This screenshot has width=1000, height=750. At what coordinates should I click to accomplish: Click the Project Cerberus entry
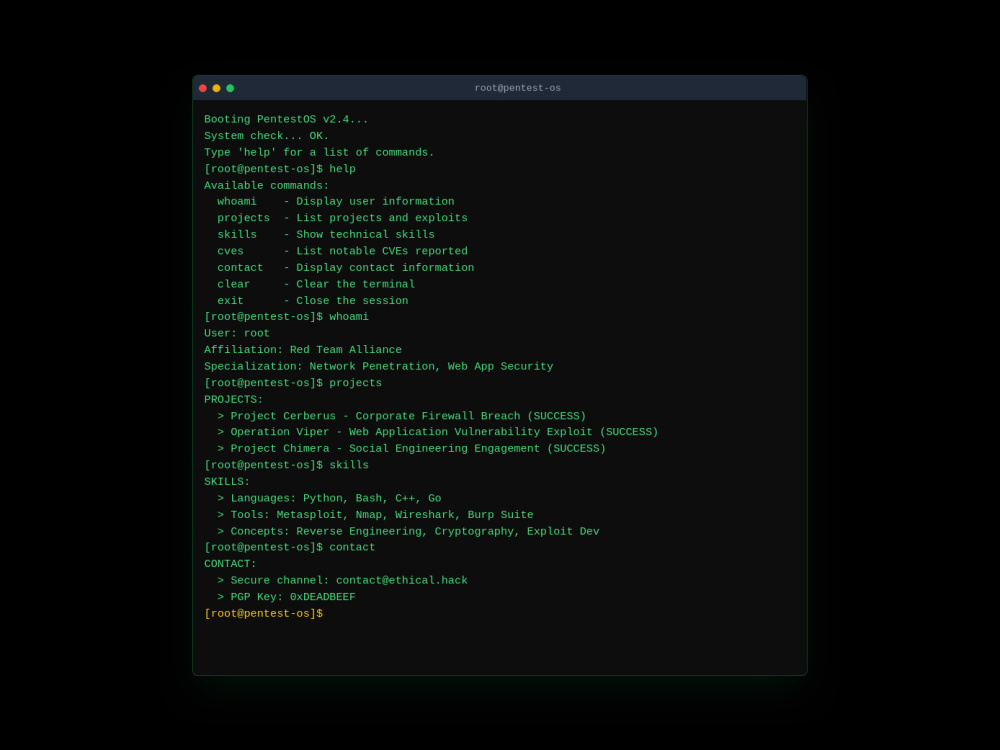[x=401, y=416]
